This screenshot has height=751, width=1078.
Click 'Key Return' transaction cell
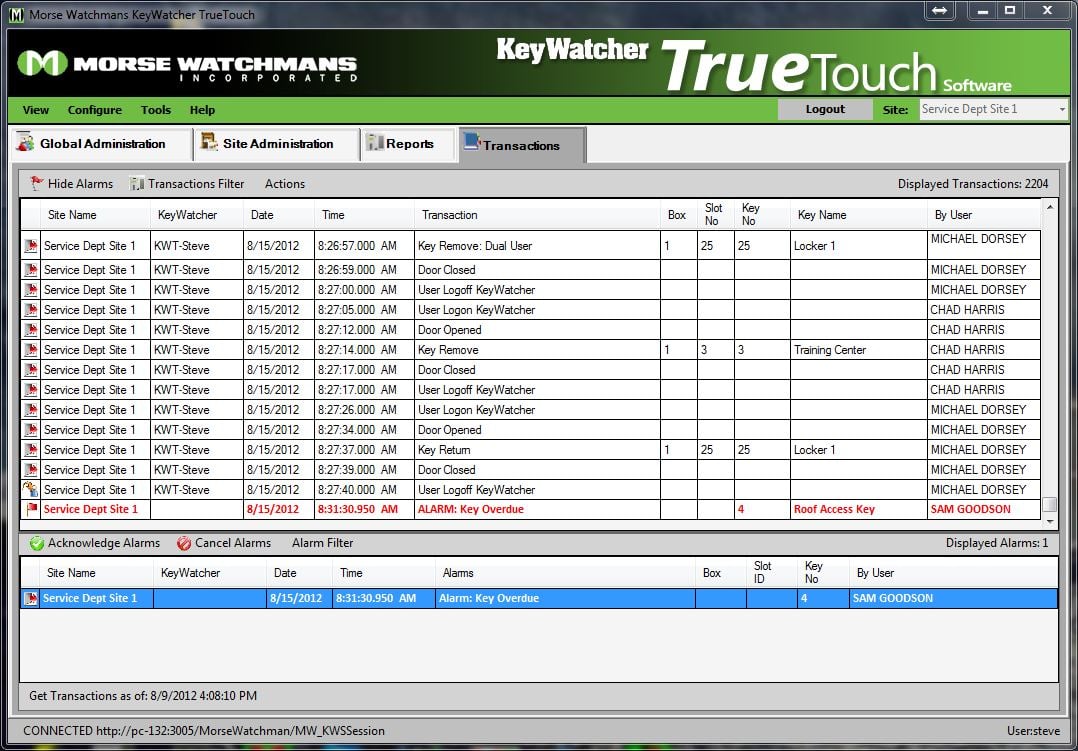coord(537,450)
